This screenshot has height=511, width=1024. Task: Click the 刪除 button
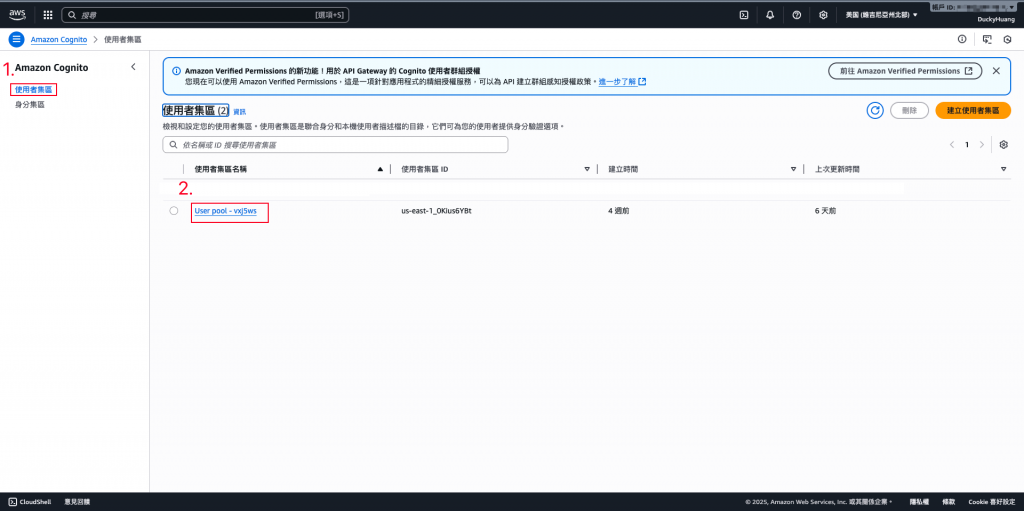[909, 110]
